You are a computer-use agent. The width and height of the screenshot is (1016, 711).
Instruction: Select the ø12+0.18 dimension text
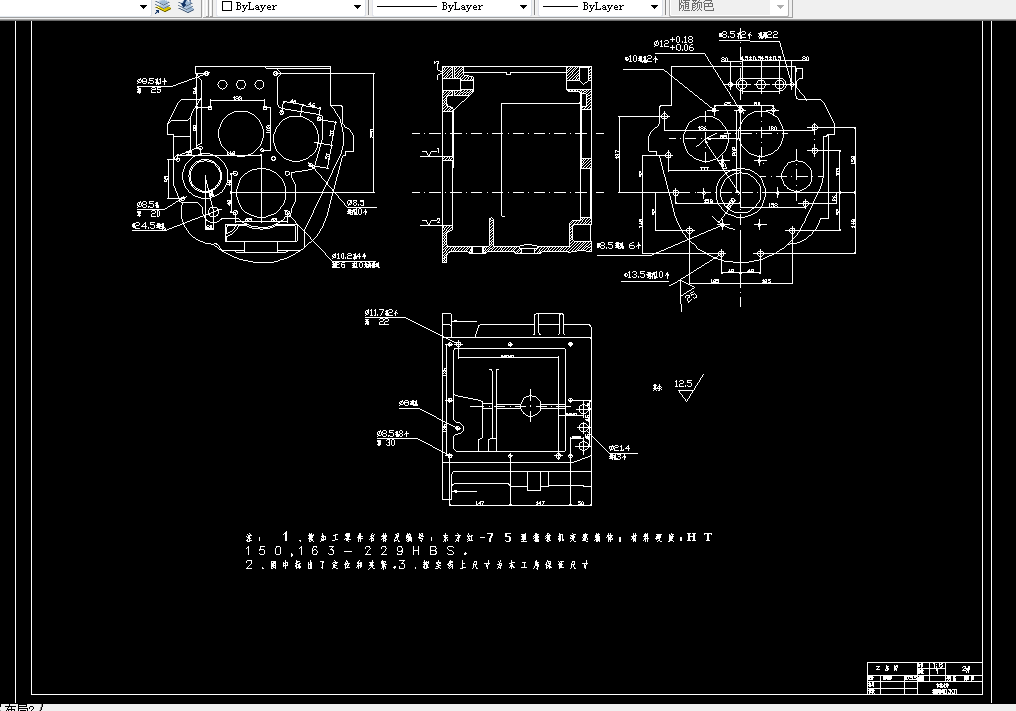tap(674, 43)
